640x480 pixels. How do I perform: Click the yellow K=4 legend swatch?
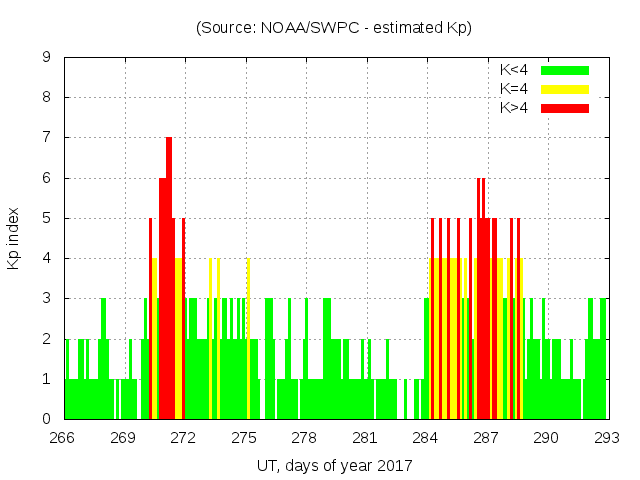coord(565,89)
